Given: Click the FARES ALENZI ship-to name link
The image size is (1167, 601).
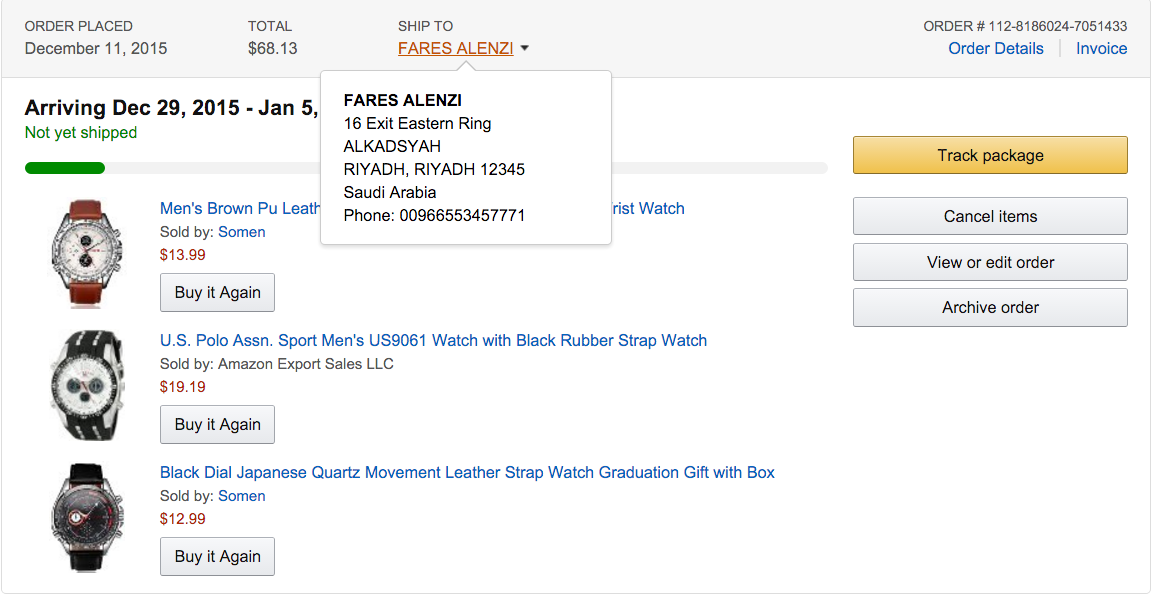Looking at the screenshot, I should pos(455,49).
